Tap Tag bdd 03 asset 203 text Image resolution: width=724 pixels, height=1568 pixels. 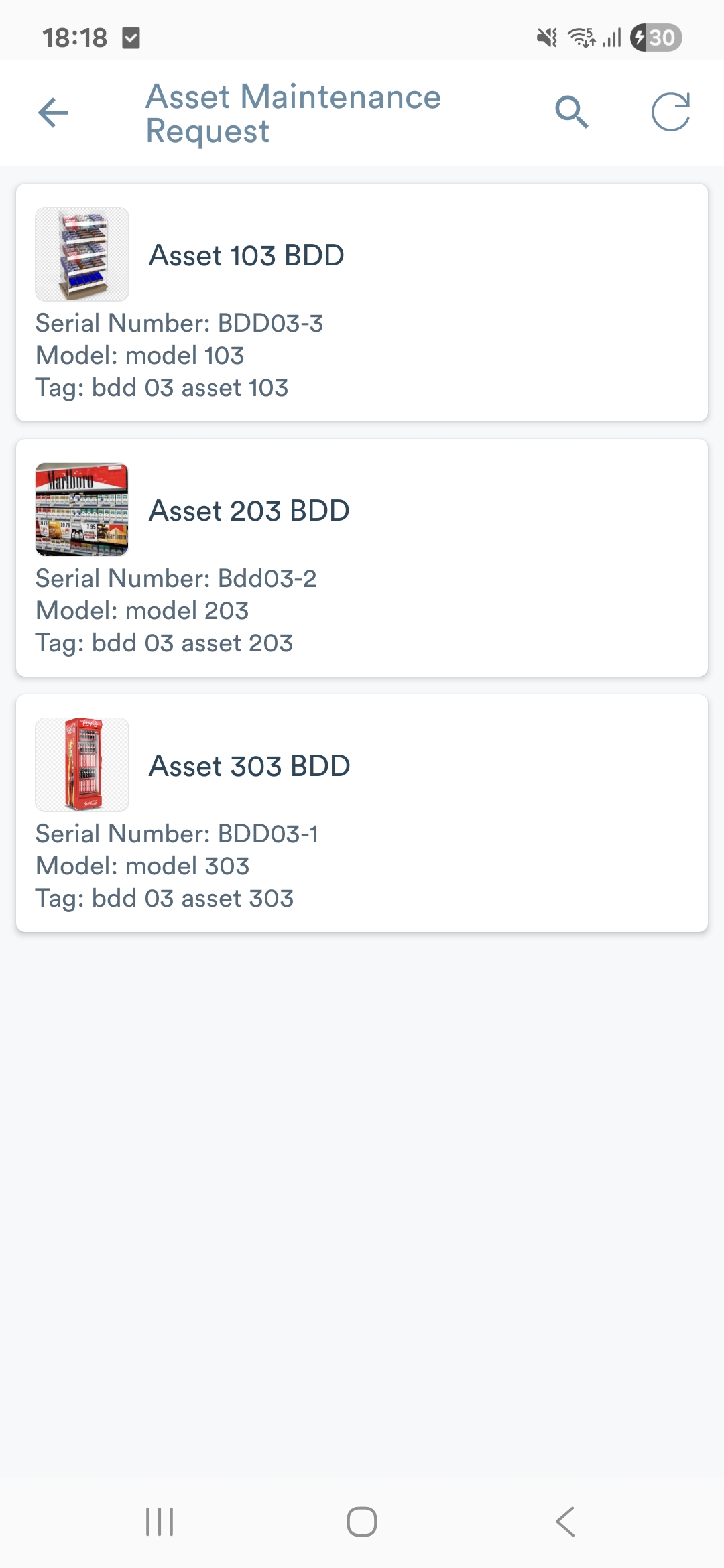tap(164, 643)
